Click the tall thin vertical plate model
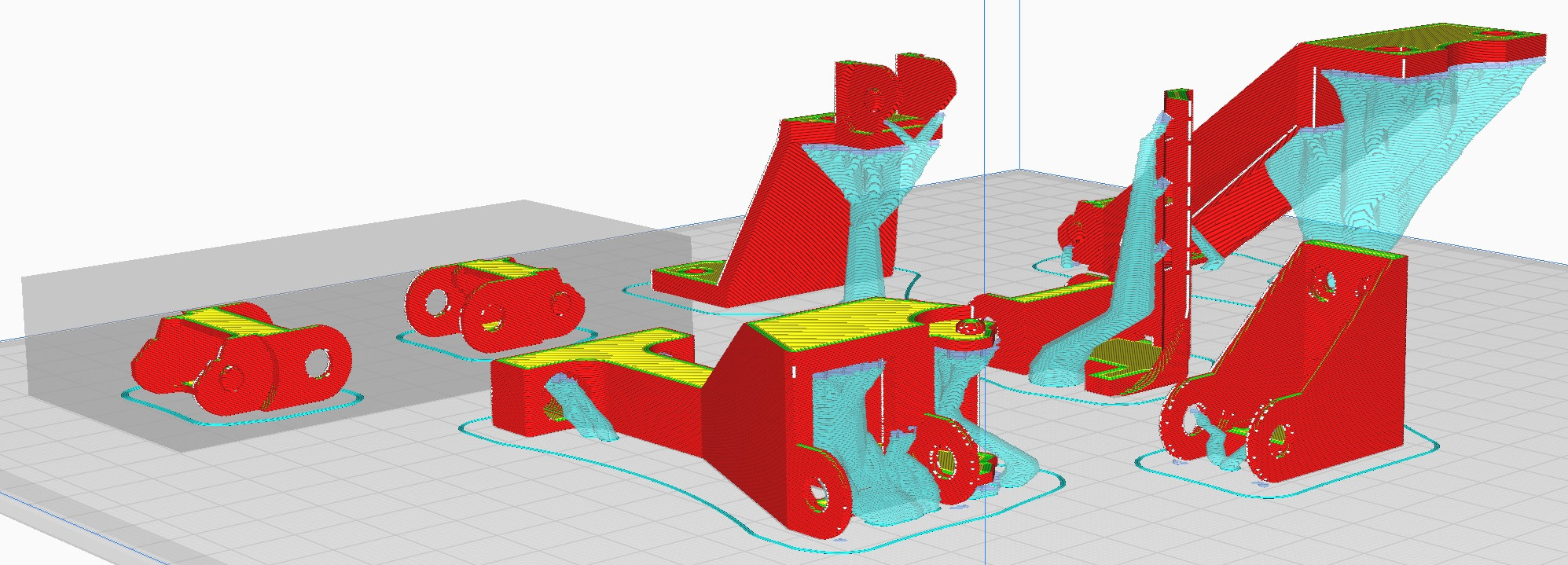The height and width of the screenshot is (565, 1568). [x=1178, y=236]
